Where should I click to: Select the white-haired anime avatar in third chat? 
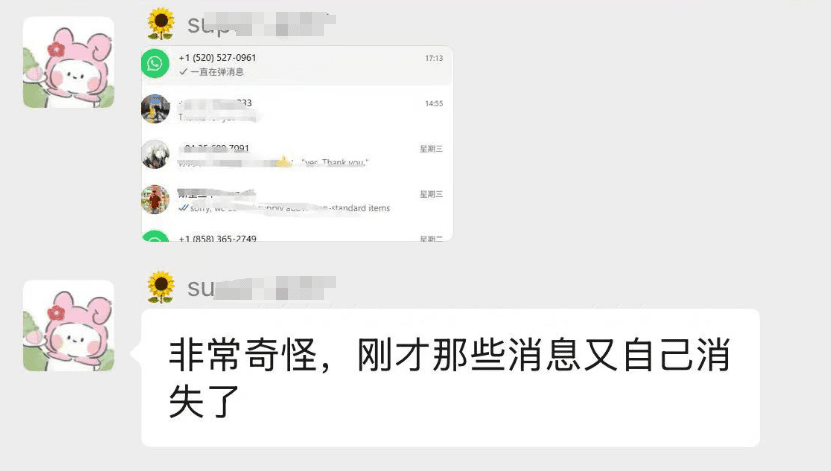tap(155, 154)
